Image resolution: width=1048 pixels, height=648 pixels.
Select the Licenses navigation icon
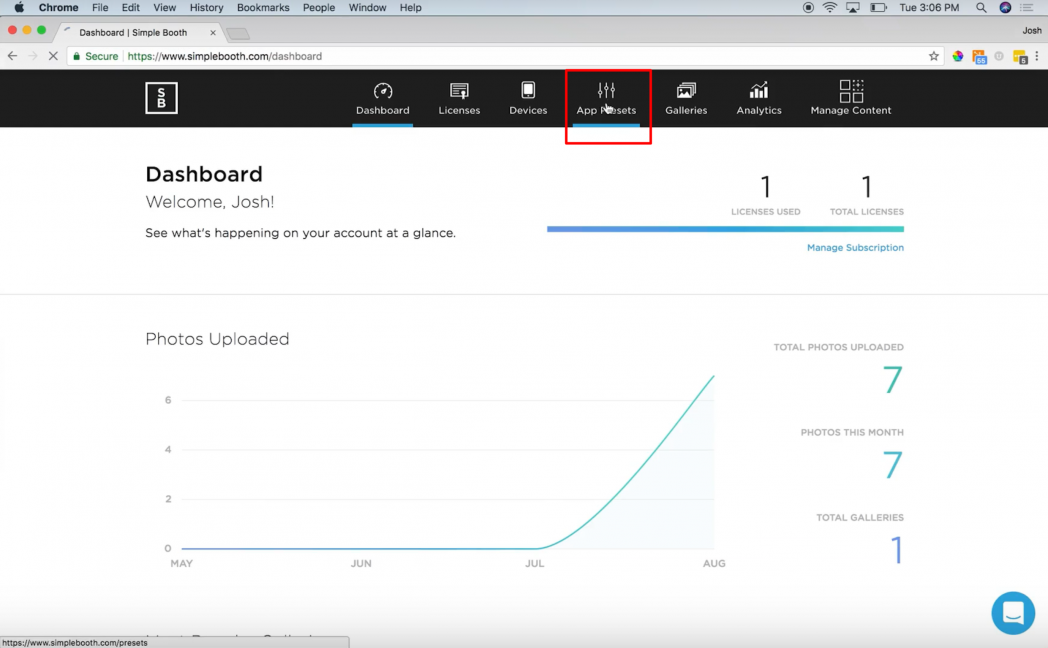pyautogui.click(x=459, y=89)
